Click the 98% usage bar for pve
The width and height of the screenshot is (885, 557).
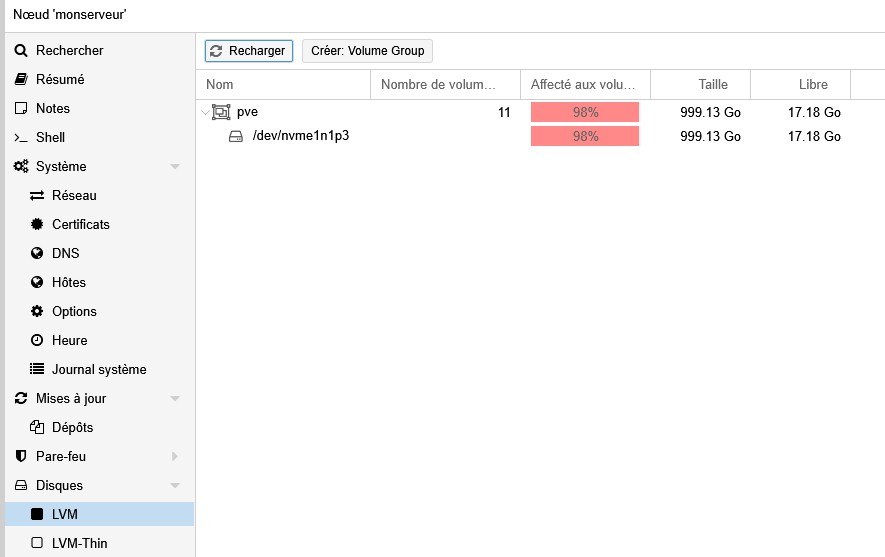(x=585, y=112)
